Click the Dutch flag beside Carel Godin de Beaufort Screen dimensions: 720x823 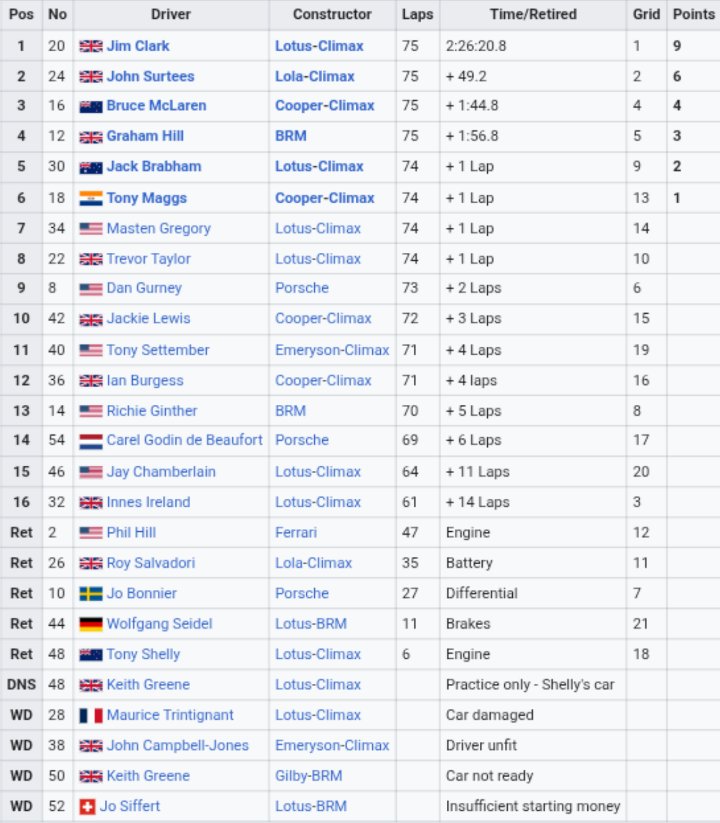coord(91,441)
